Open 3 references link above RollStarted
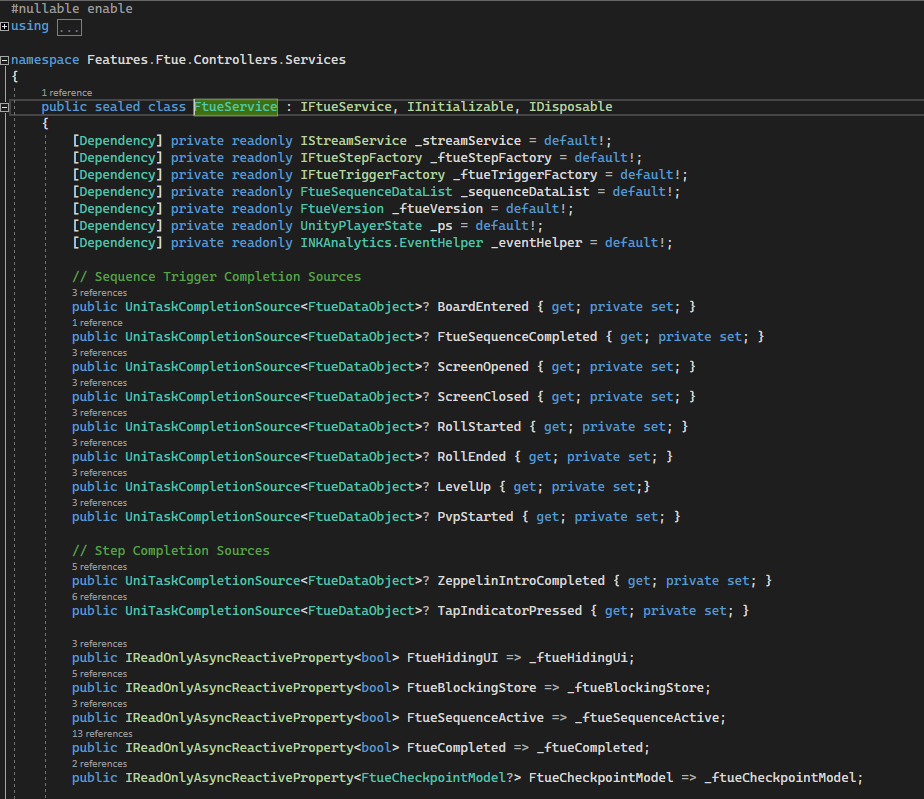Image resolution: width=924 pixels, height=799 pixels. (100, 413)
